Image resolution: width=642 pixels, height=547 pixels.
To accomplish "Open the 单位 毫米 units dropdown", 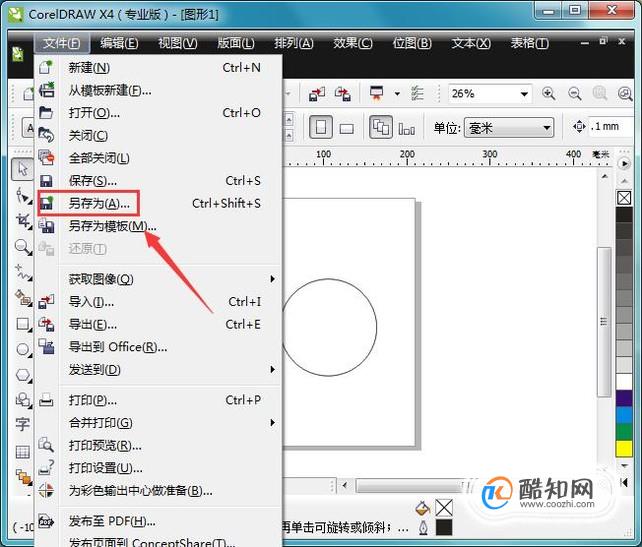I will [x=509, y=128].
